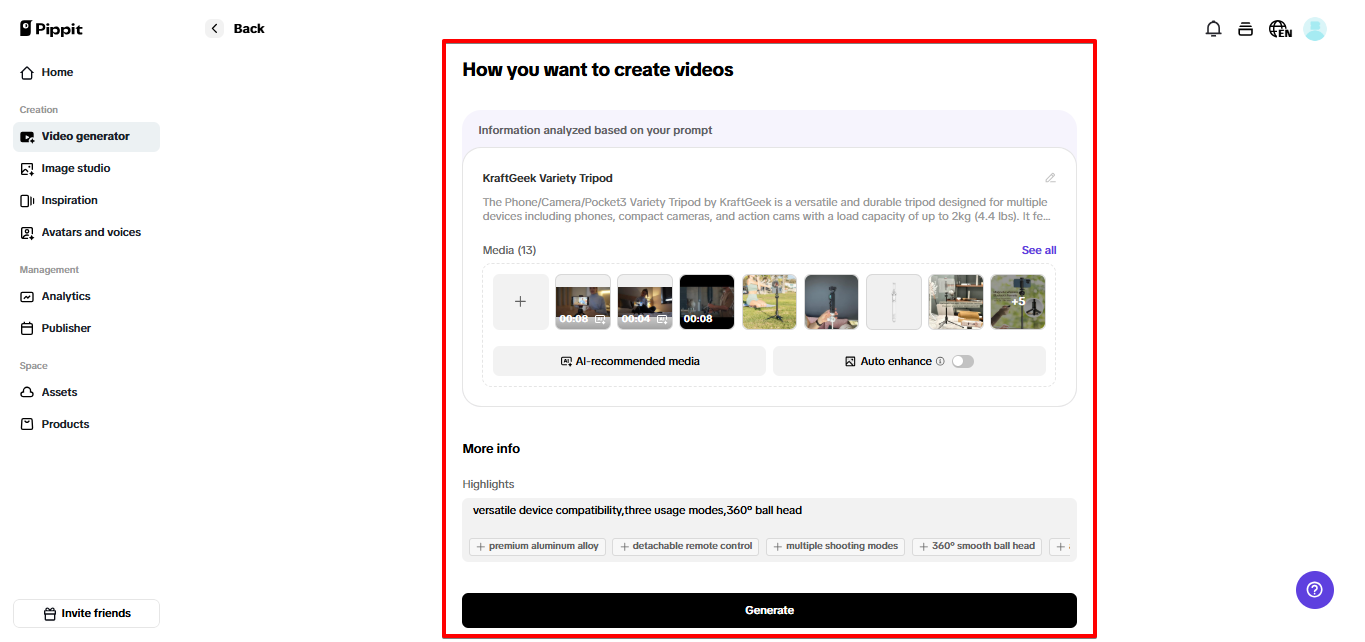Open the Publisher section
Screen dimensions: 1365x642
pyautogui.click(x=65, y=328)
